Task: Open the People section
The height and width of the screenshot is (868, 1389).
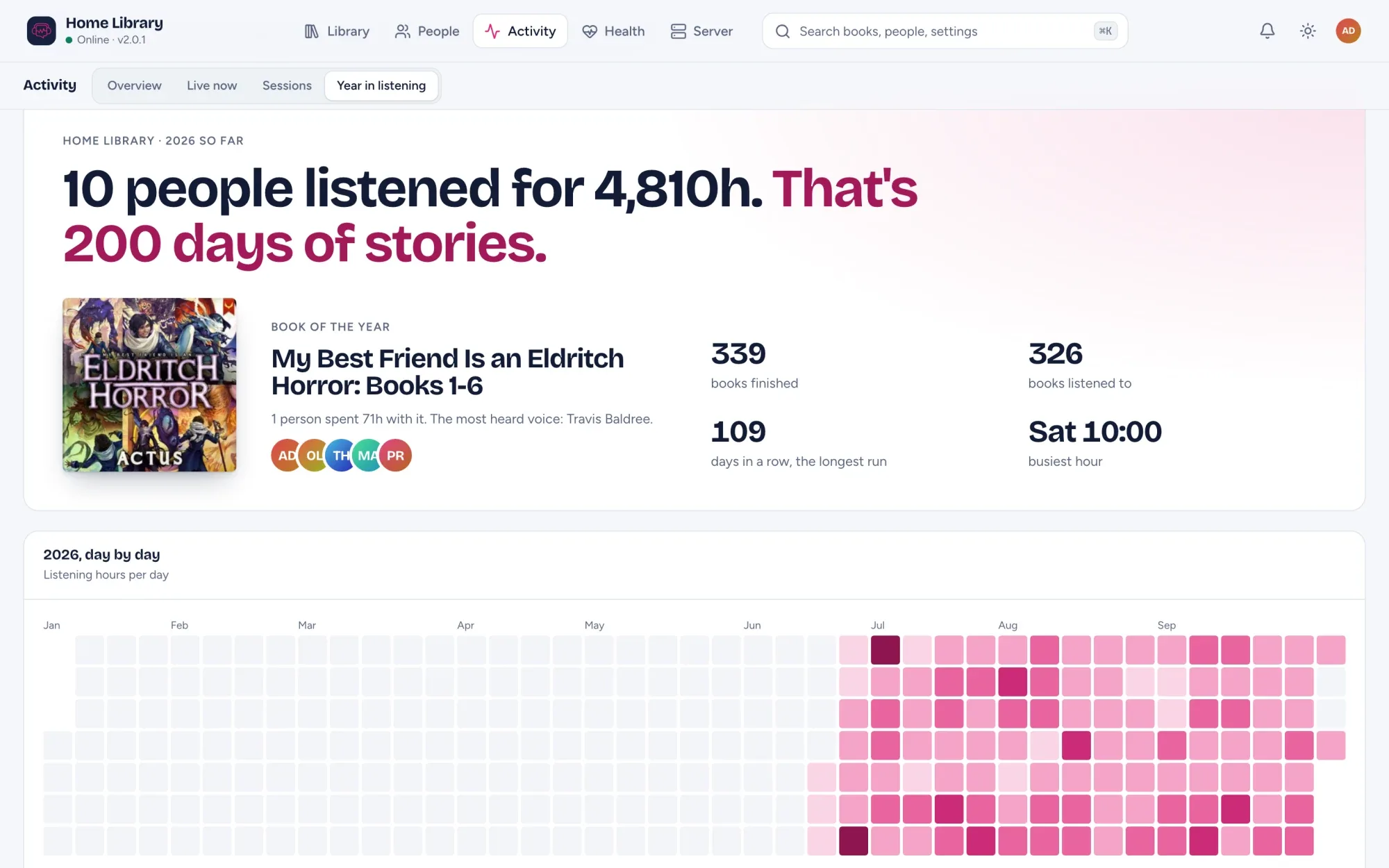Action: 427,31
